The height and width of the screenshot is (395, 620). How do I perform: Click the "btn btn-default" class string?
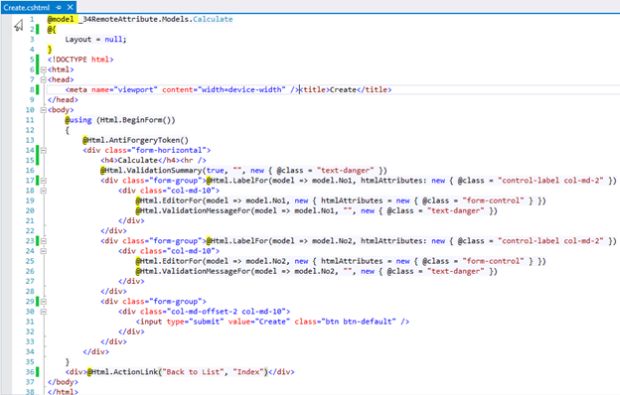tap(359, 321)
